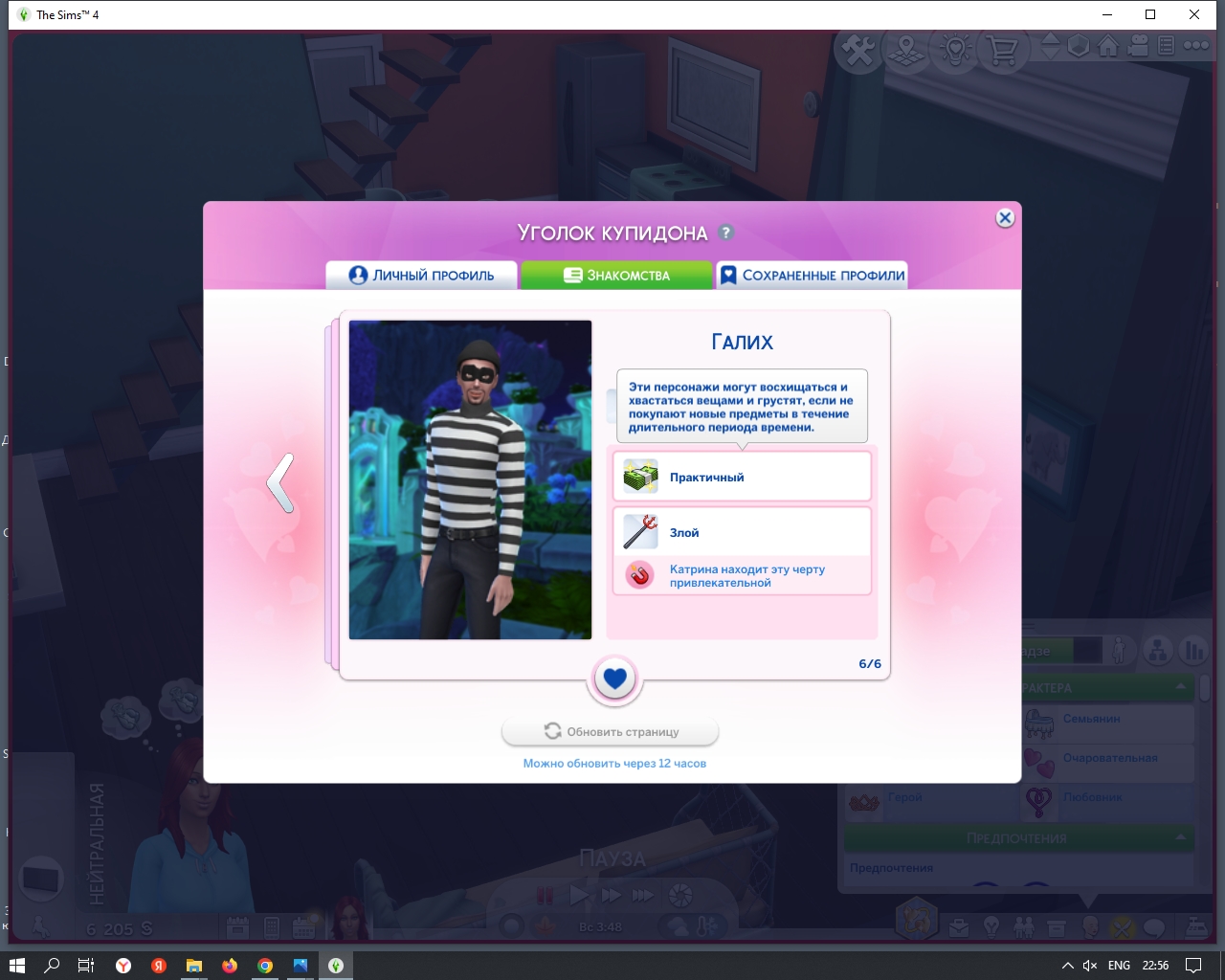The height and width of the screenshot is (980, 1225).
Task: Open social speech bubble icon
Action: click(x=1155, y=927)
